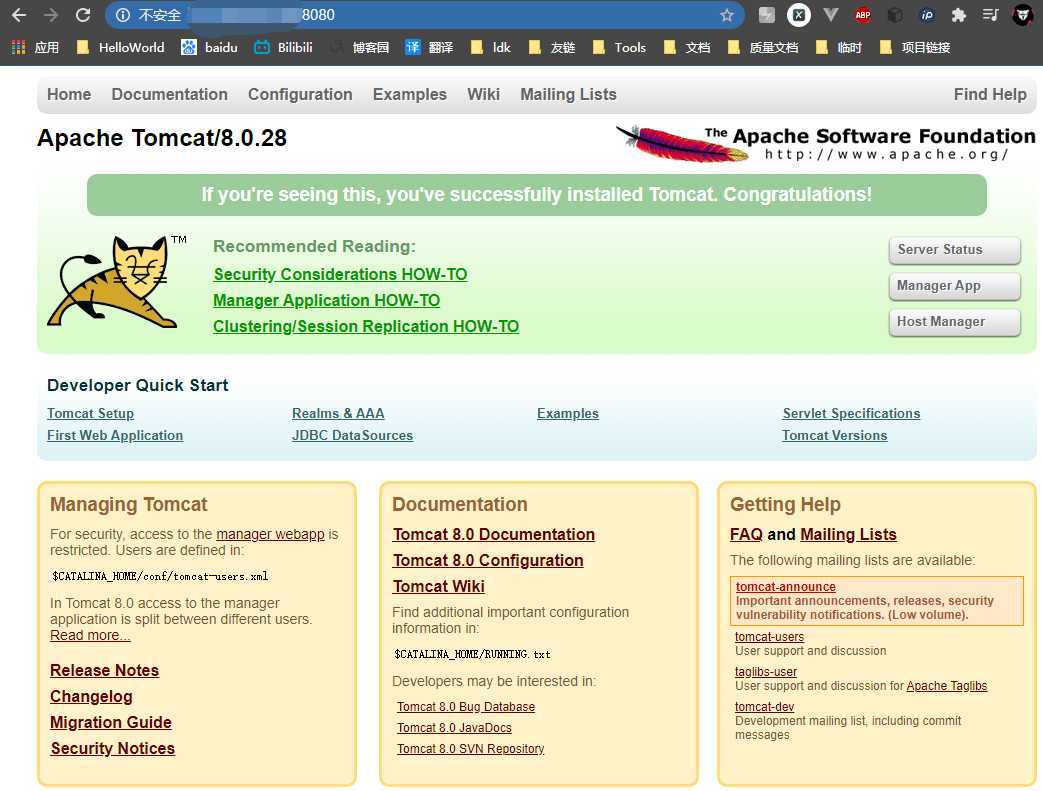Open the 博客园 bookmark
This screenshot has width=1043, height=791.
(359, 47)
